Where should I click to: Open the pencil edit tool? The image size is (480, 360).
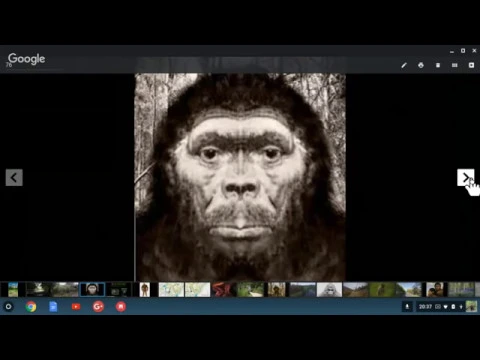[x=404, y=65]
